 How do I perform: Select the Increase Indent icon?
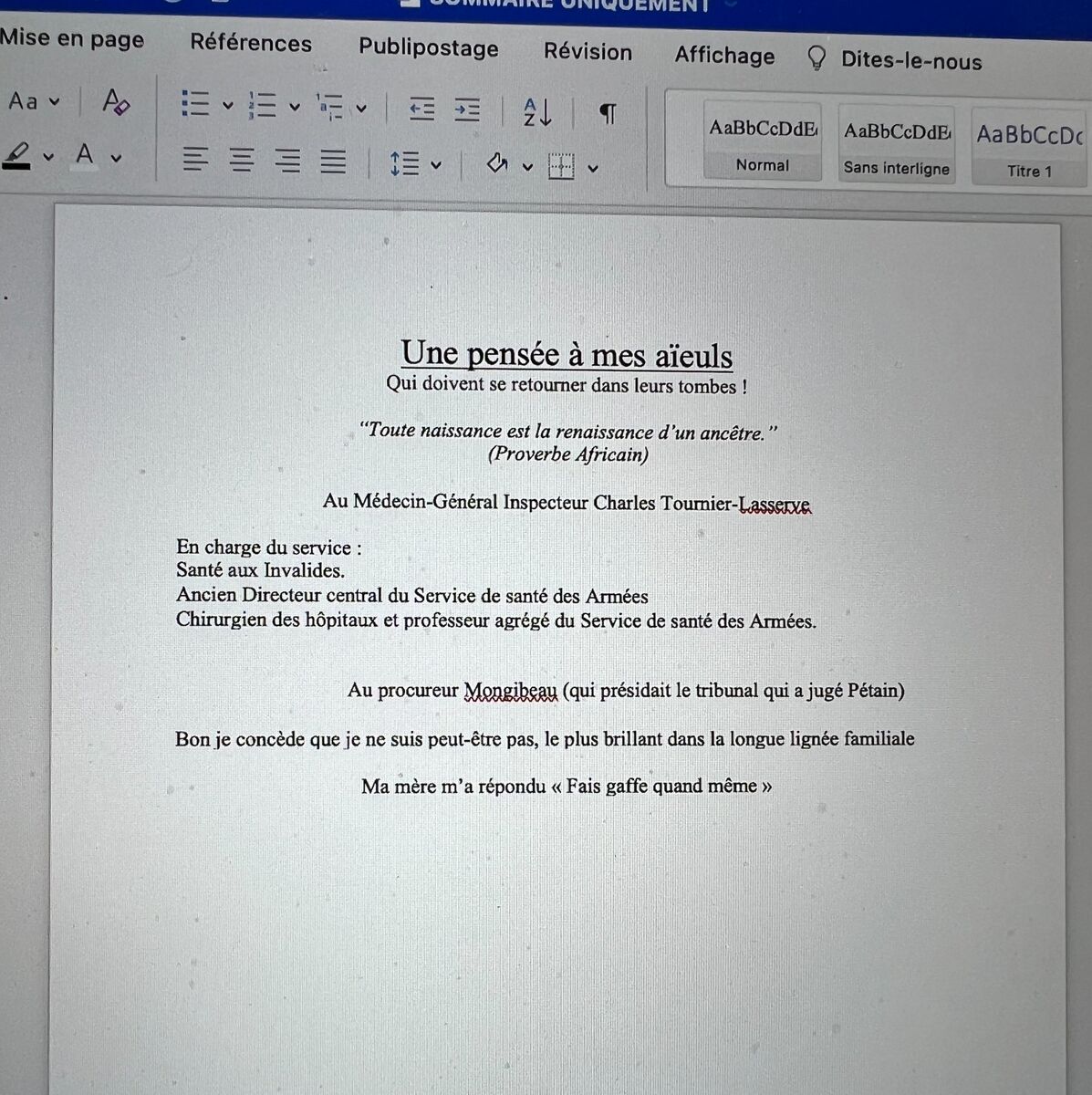pos(467,110)
